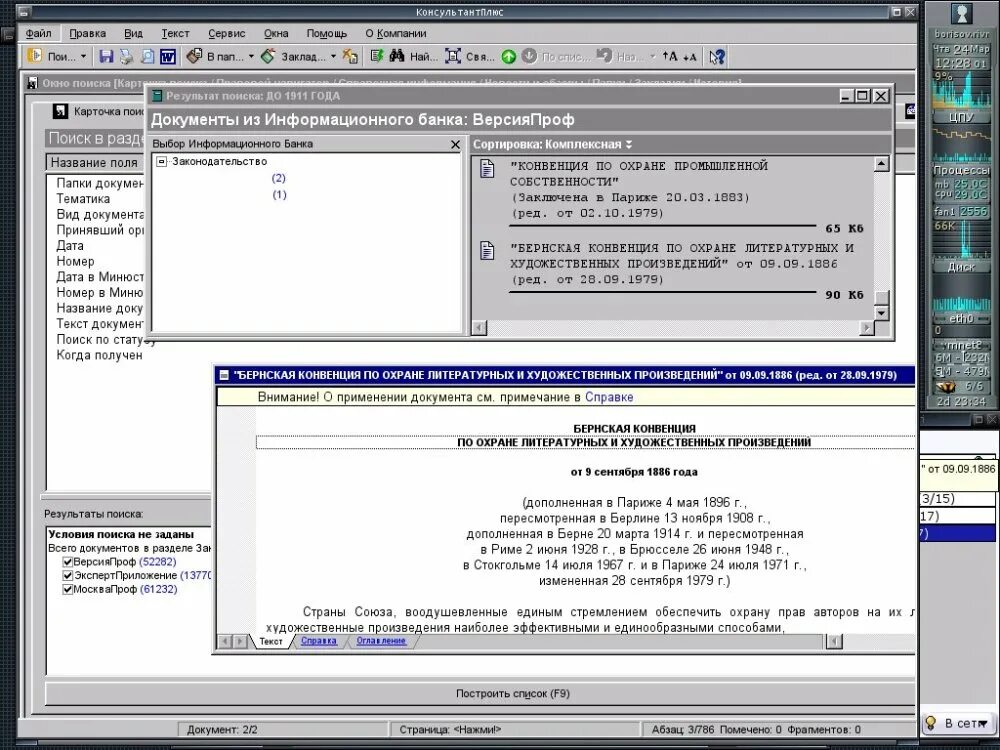Screen dimensions: 1000x750
Task: Open the Сервис menu
Action: (x=226, y=33)
